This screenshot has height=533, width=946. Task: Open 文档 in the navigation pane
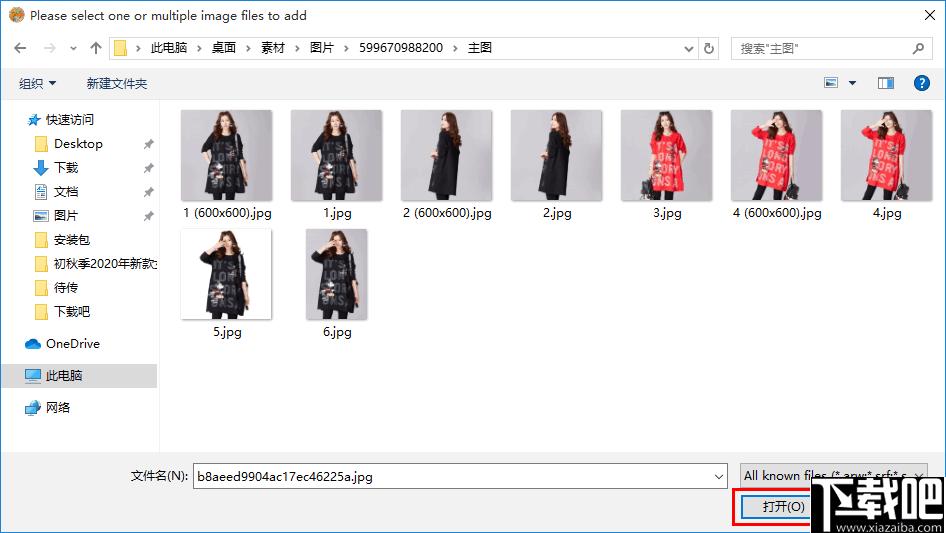click(66, 191)
